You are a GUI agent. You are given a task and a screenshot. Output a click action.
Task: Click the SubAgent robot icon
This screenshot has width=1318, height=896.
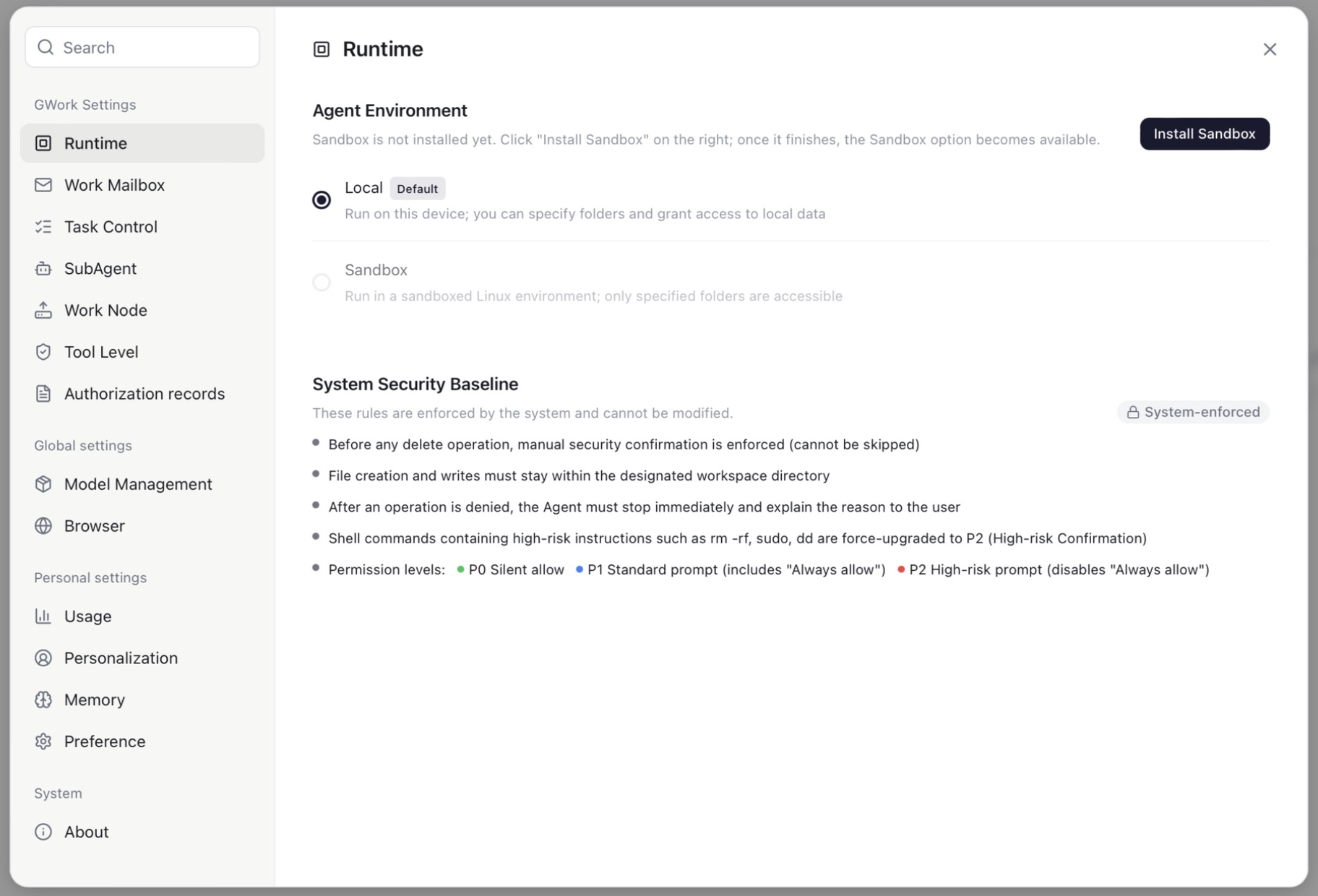click(x=43, y=269)
